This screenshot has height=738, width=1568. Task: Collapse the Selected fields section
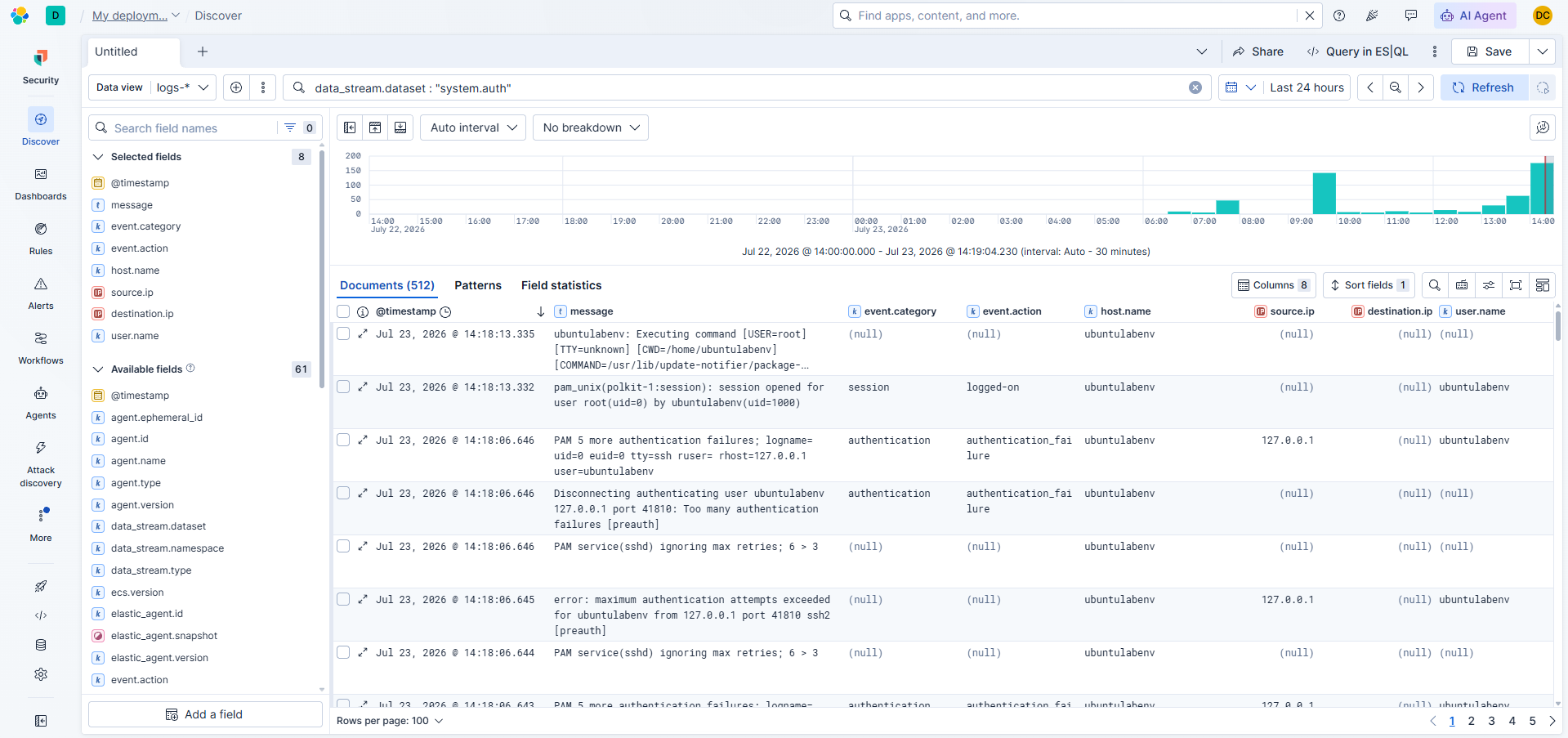click(x=98, y=157)
